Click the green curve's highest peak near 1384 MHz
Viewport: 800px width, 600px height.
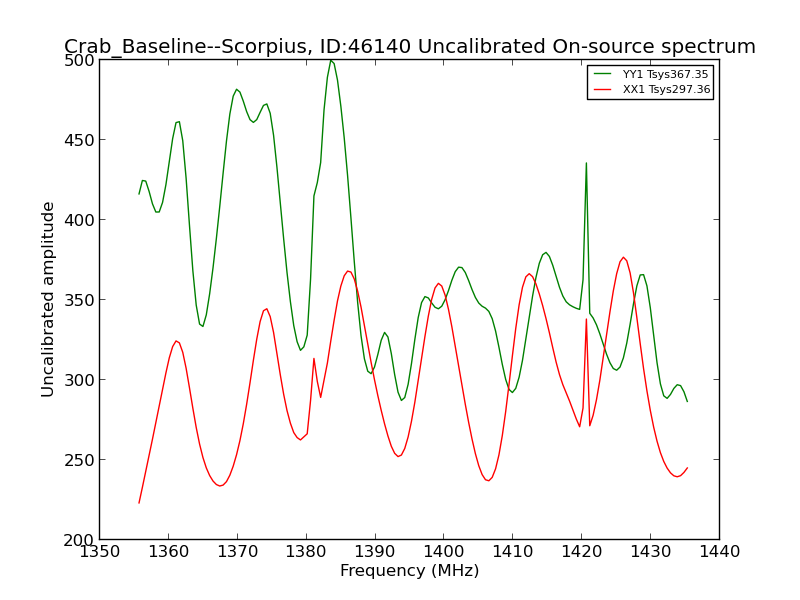coord(331,61)
